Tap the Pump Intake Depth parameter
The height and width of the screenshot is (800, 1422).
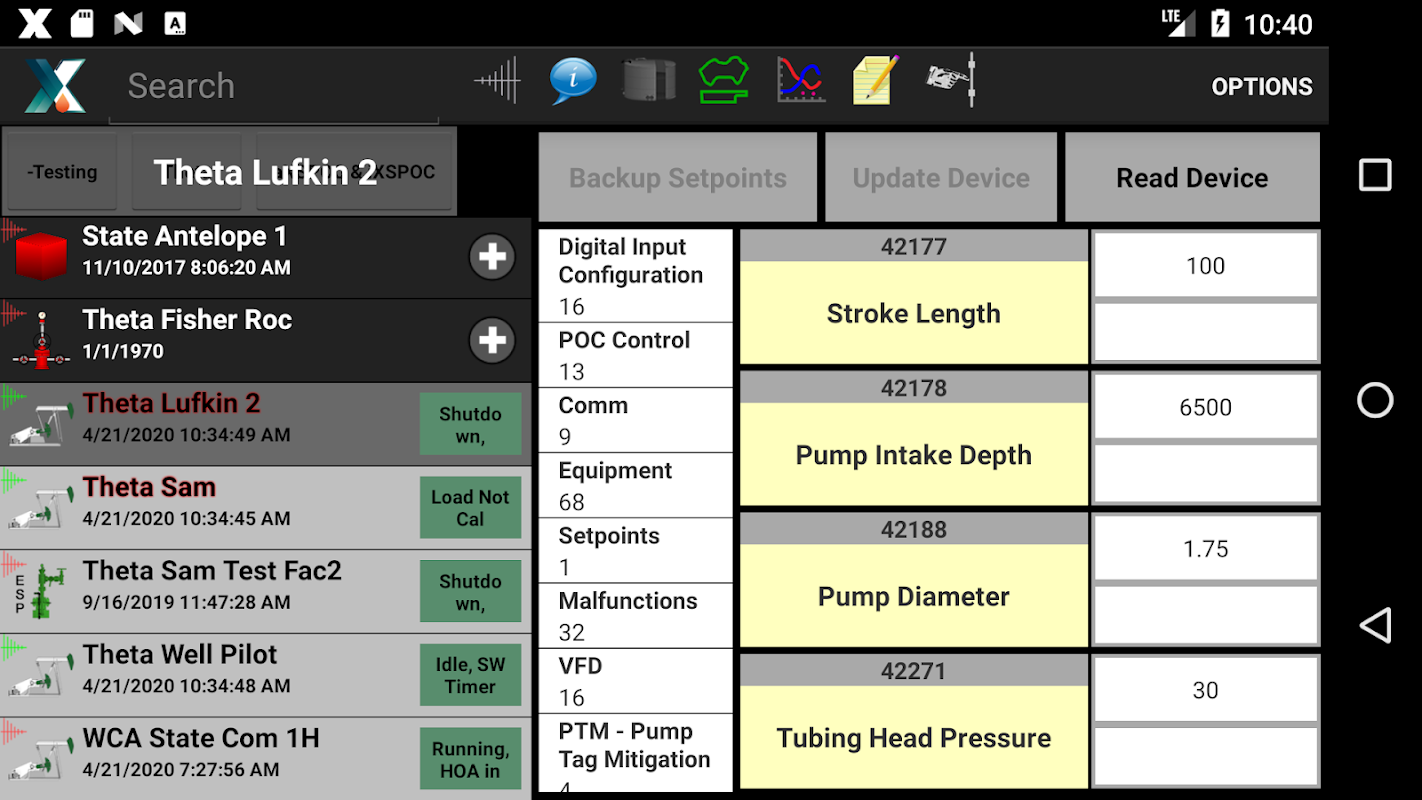coord(914,455)
